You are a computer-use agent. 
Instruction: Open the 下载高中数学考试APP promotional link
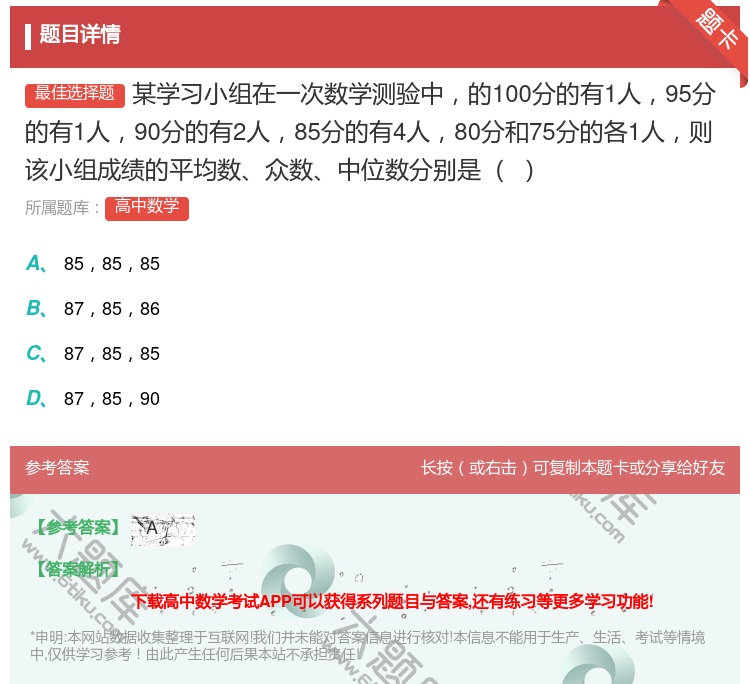pos(392,601)
